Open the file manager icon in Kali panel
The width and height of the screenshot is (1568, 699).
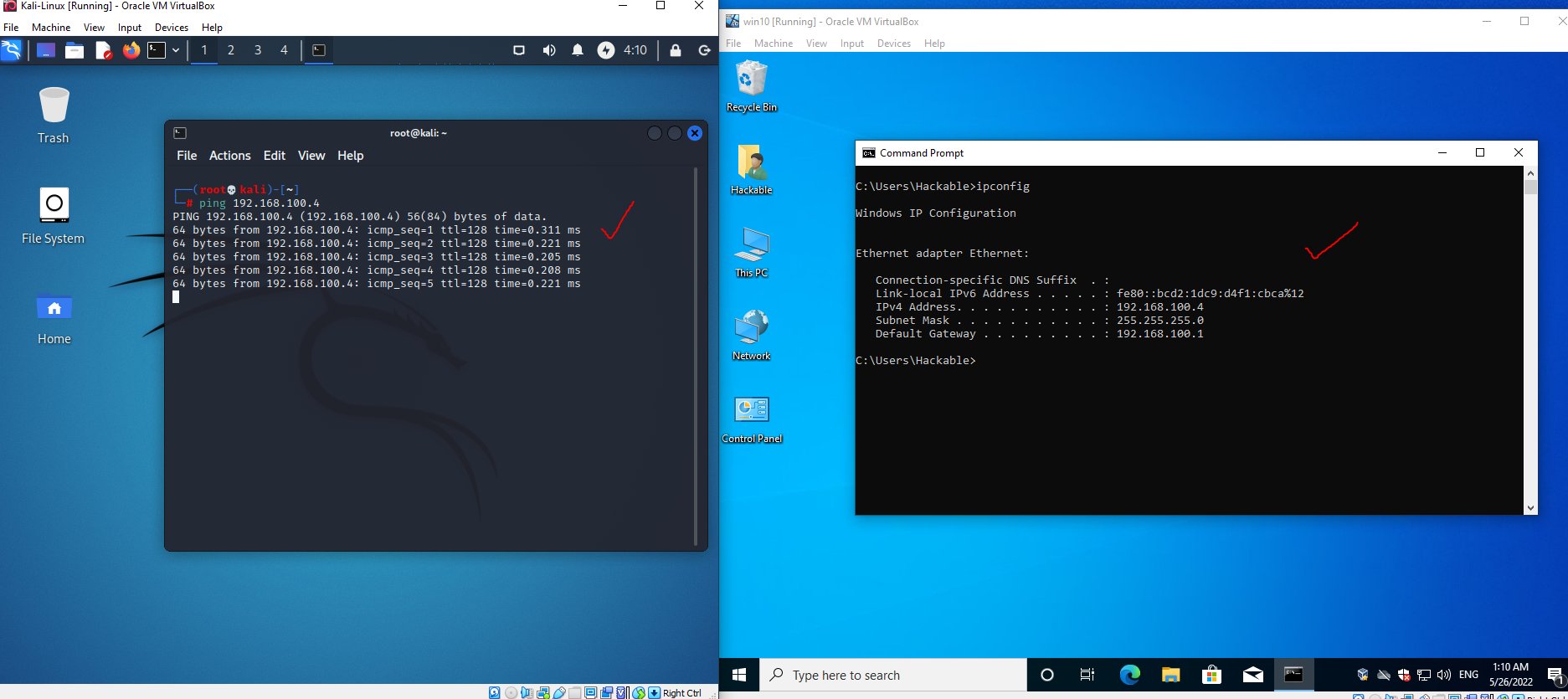(x=75, y=50)
